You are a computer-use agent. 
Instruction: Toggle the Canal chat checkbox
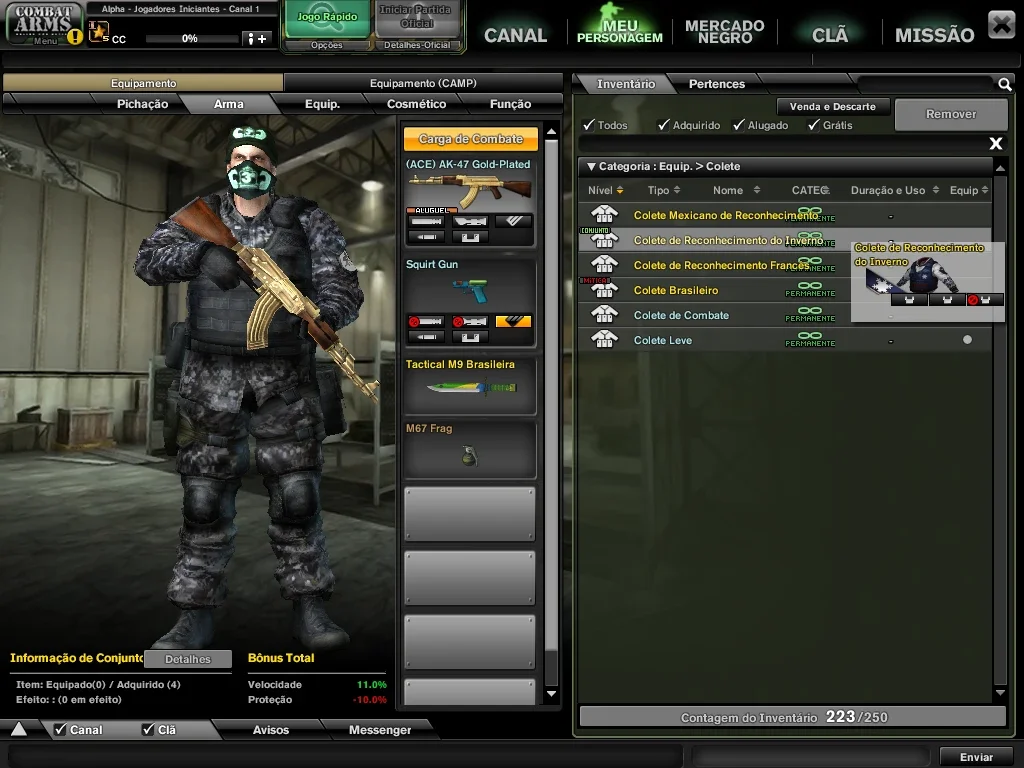[x=60, y=729]
